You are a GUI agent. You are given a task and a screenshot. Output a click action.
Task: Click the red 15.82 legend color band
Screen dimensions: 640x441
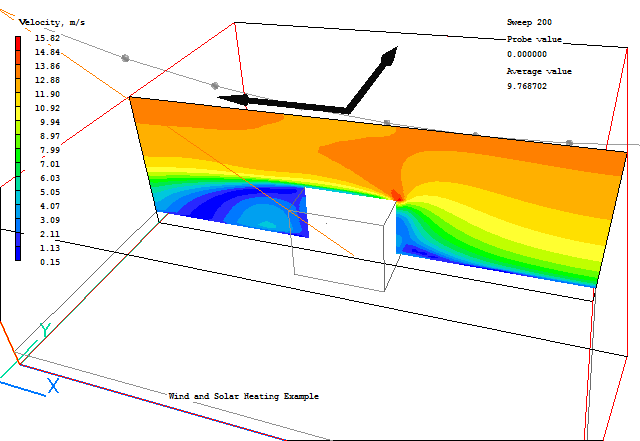click(x=19, y=40)
